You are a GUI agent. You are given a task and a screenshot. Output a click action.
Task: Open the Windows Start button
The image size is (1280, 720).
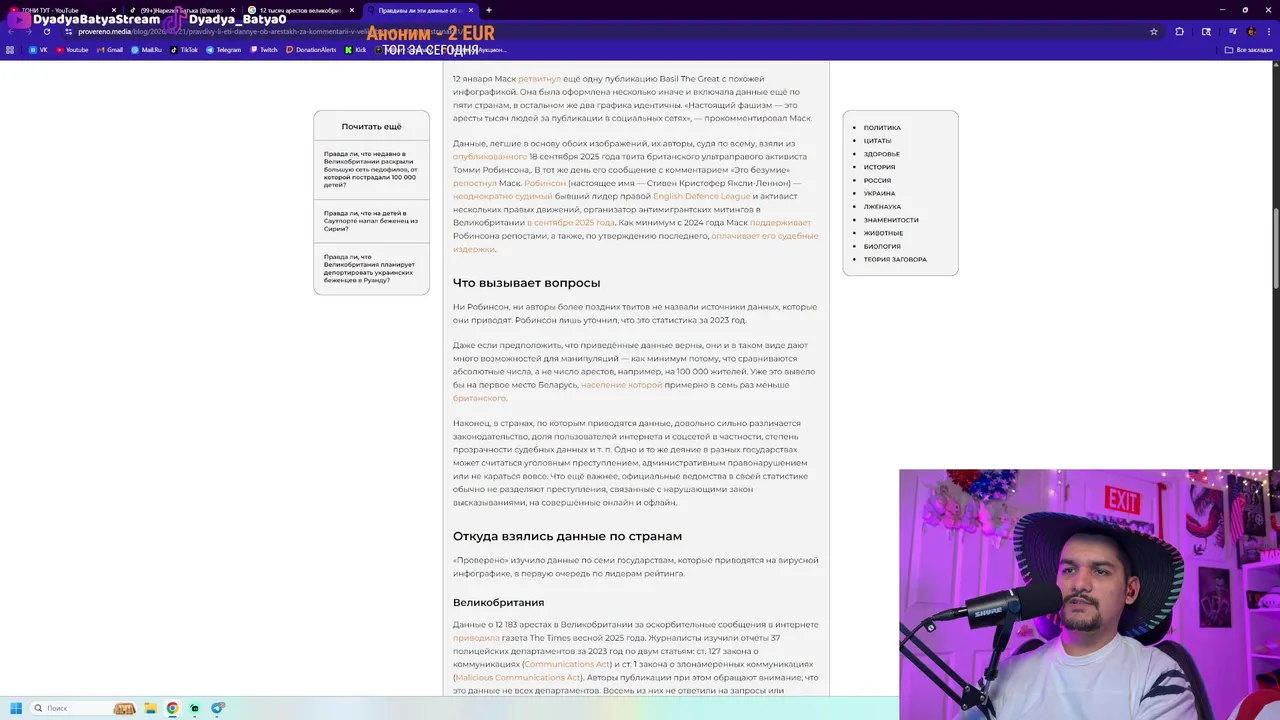coord(16,708)
